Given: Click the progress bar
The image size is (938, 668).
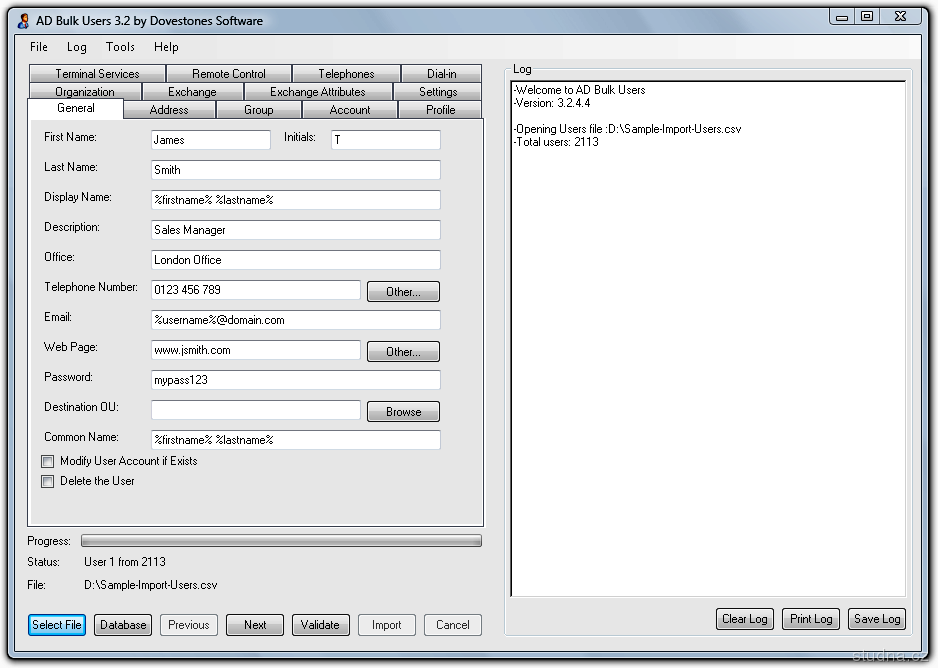Looking at the screenshot, I should point(281,541).
